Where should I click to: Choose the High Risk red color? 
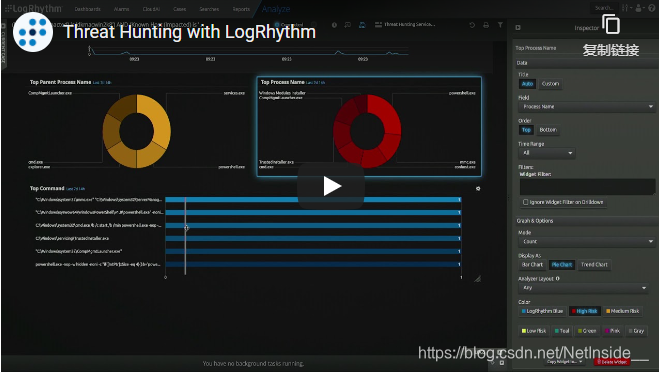[584, 311]
